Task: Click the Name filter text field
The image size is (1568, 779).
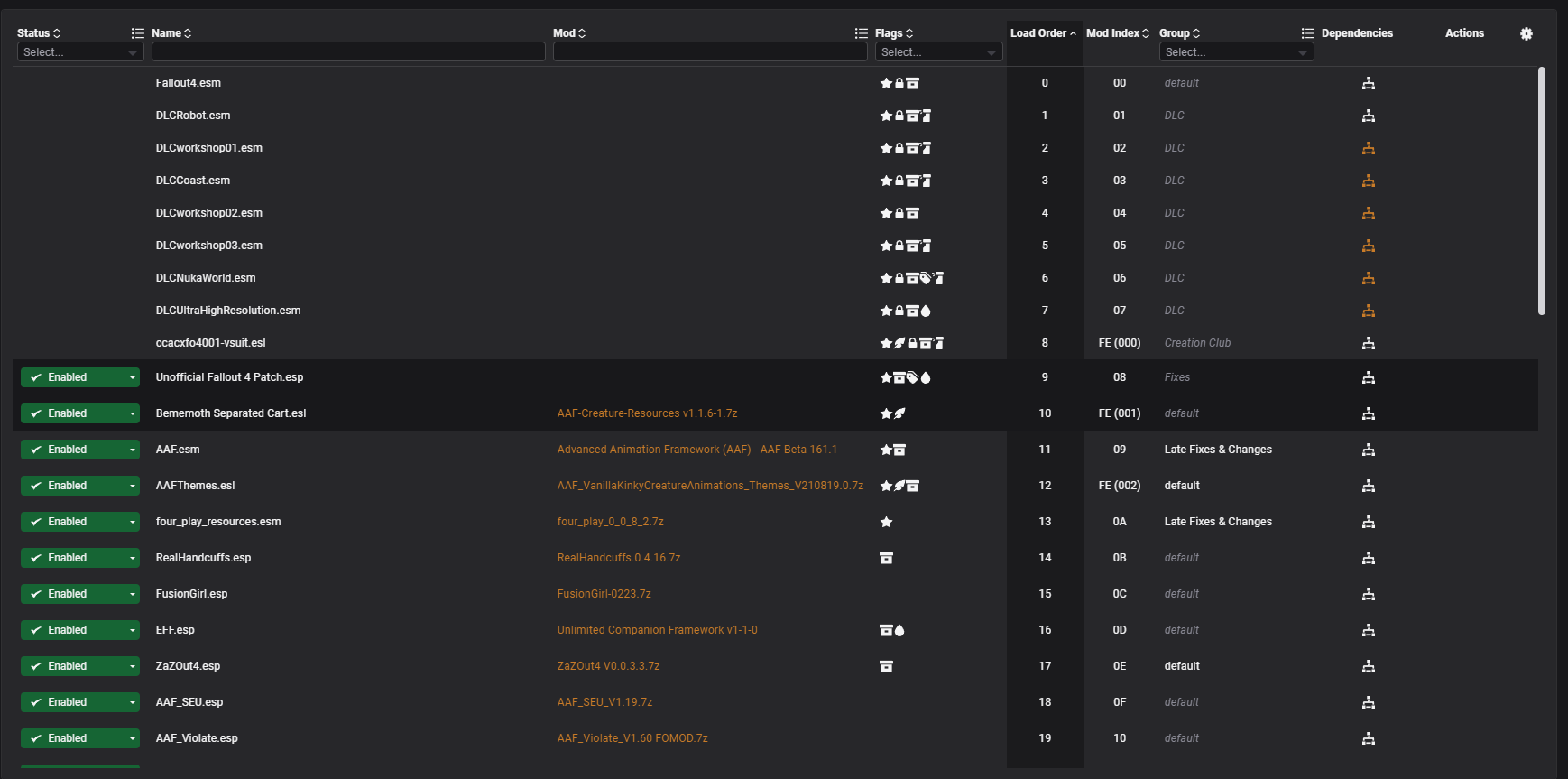Action: [348, 52]
